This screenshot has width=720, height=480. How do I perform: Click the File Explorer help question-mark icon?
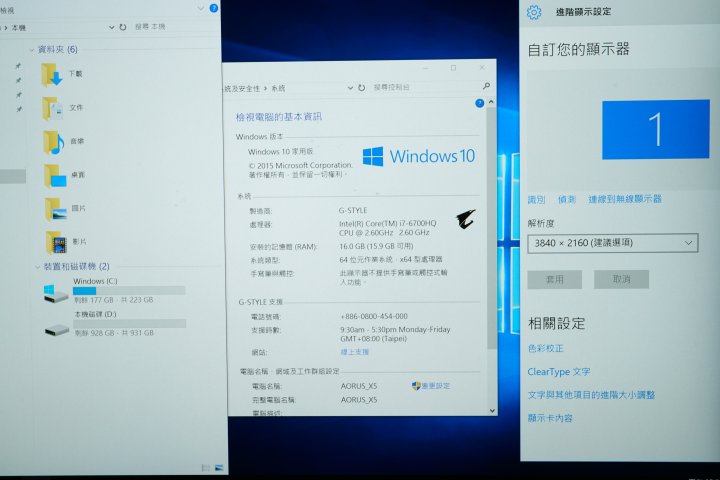click(x=214, y=8)
